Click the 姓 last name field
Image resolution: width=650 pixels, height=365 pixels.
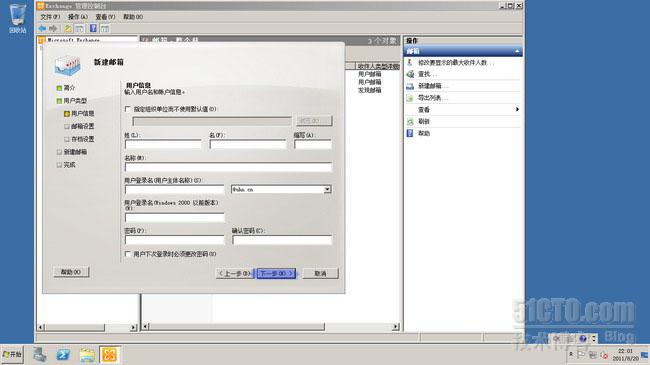pyautogui.click(x=163, y=144)
